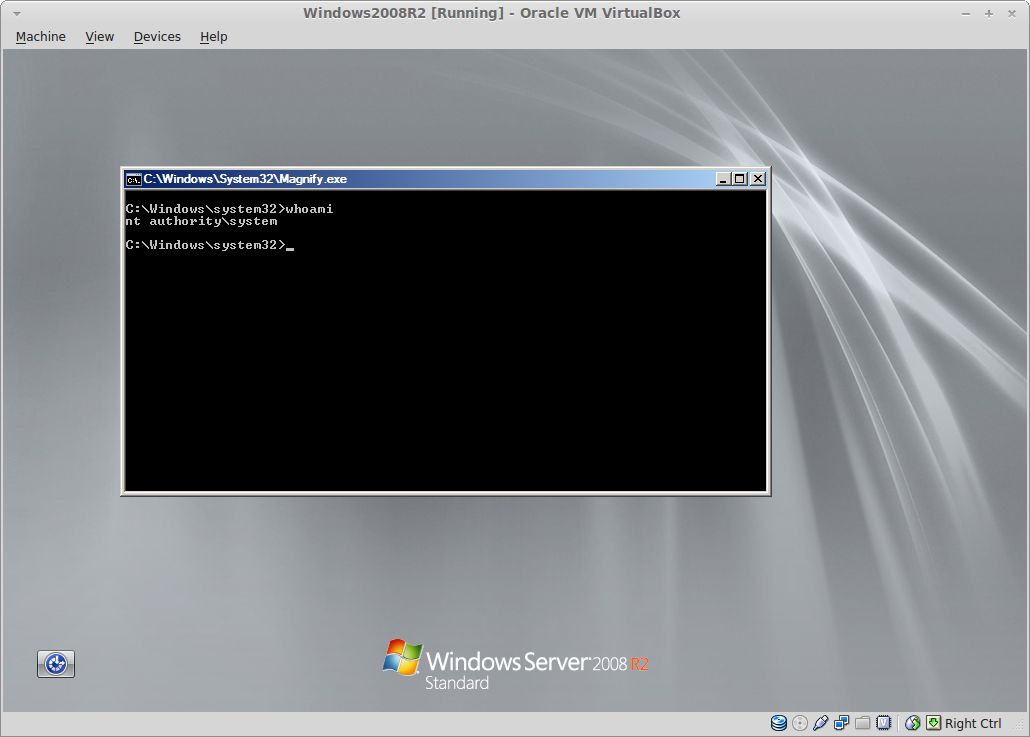The width and height of the screenshot is (1030, 737).
Task: Close the Magnify.exe console window
Action: (758, 179)
